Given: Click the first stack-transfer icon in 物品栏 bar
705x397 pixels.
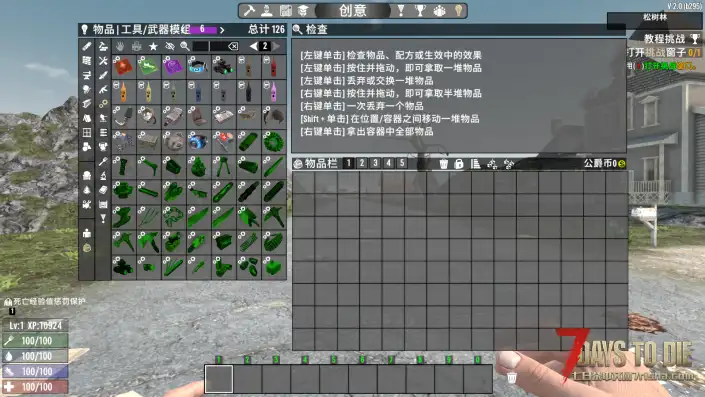Looking at the screenshot, I should click(x=492, y=164).
